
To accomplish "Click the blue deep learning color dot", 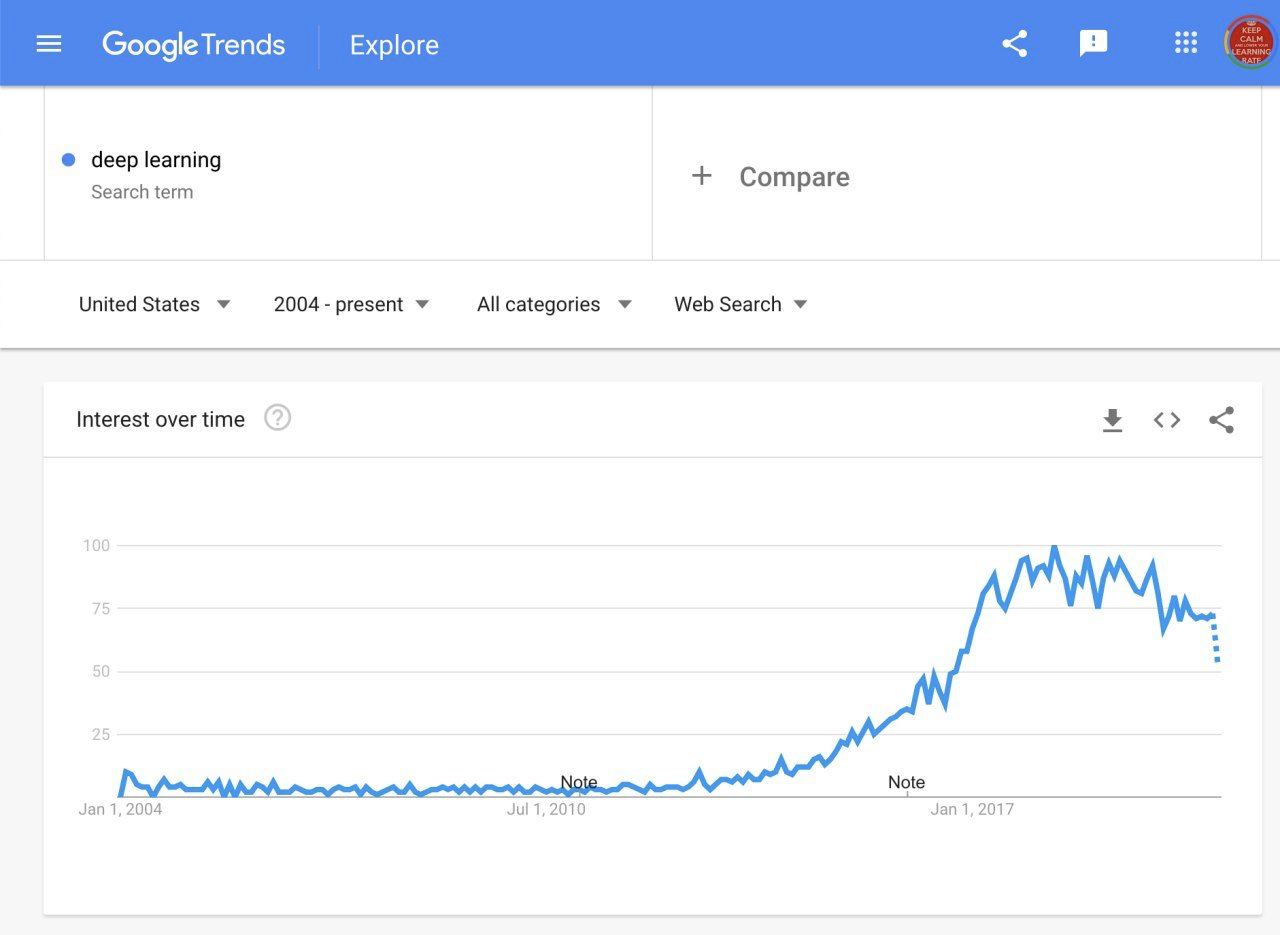I will click(69, 160).
